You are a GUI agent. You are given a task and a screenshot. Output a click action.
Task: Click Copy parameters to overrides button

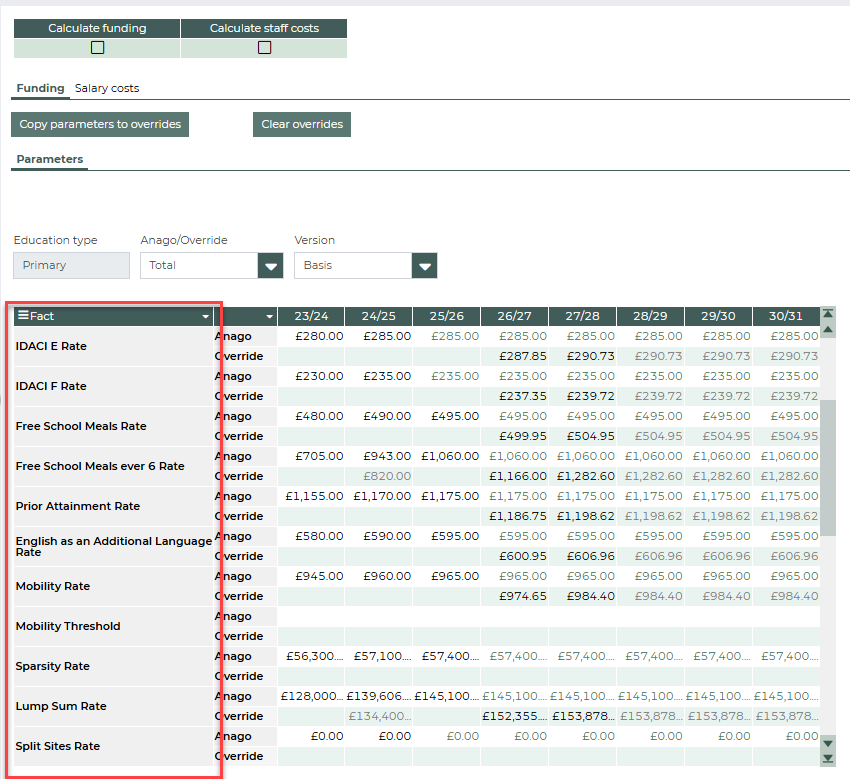click(x=100, y=125)
